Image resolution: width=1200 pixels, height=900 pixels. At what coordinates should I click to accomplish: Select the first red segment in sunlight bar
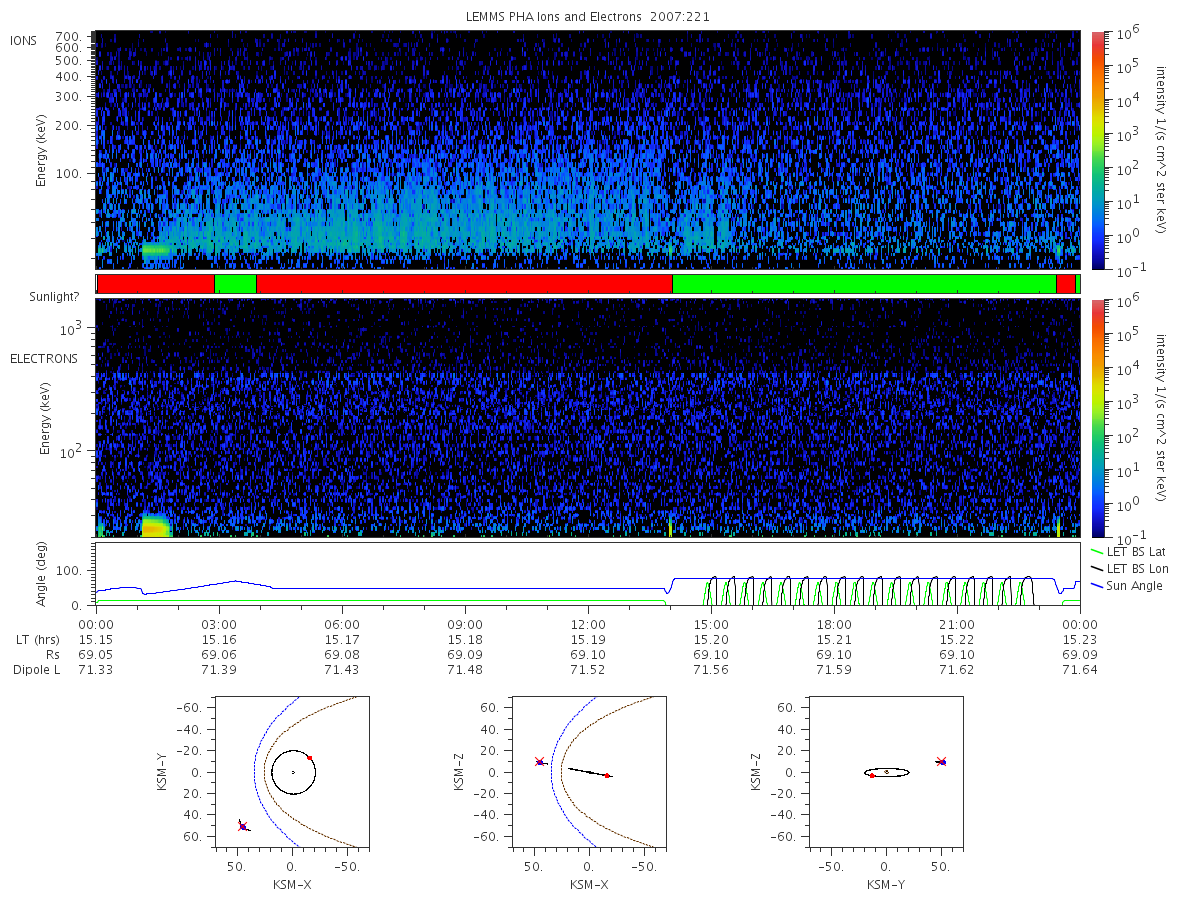[x=156, y=284]
